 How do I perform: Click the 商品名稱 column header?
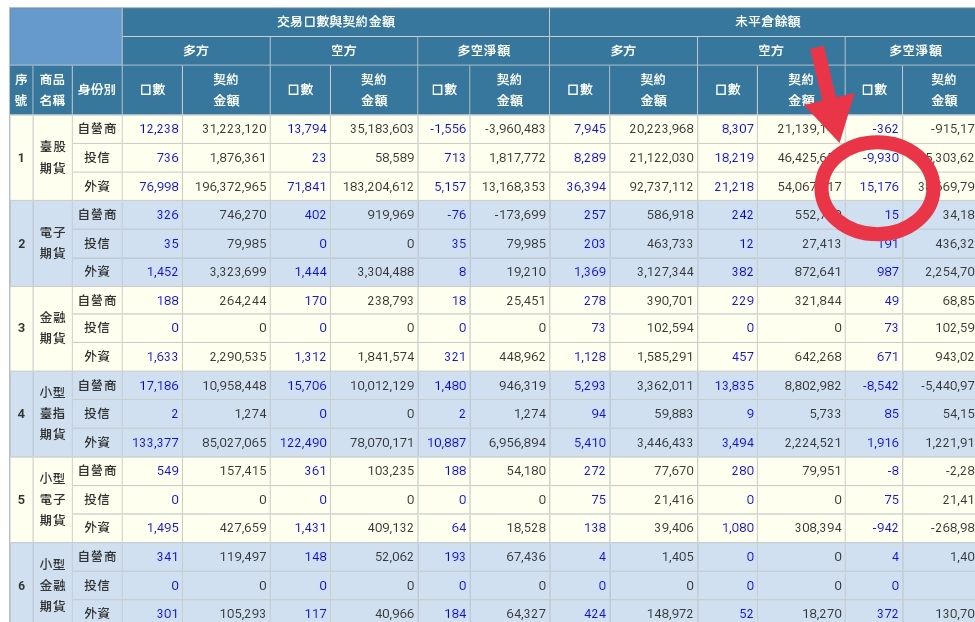coord(52,90)
